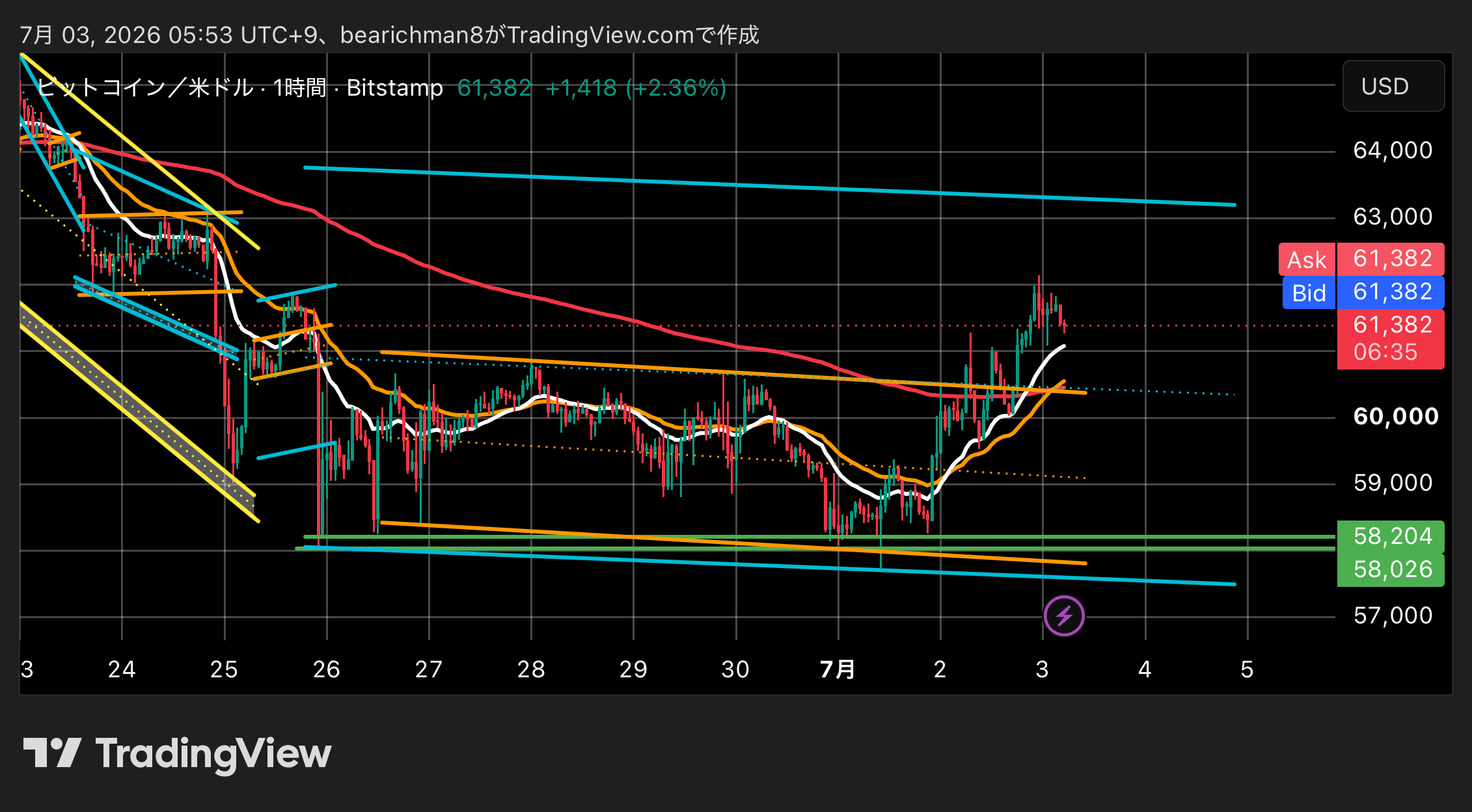The height and width of the screenshot is (812, 1472).
Task: Click date label 5 on time axis
Action: (x=1247, y=669)
